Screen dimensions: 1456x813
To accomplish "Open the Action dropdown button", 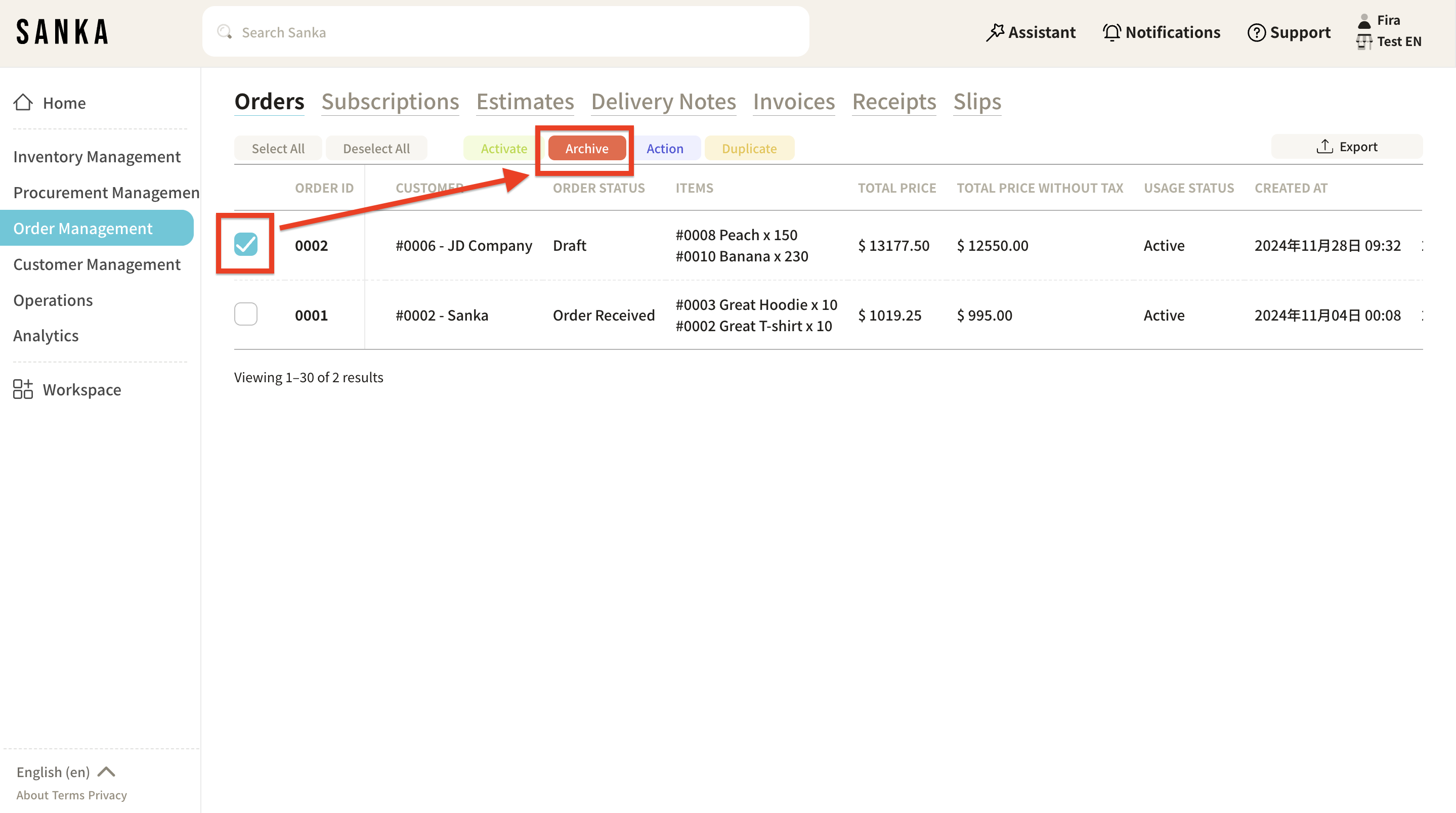I will coord(665,148).
